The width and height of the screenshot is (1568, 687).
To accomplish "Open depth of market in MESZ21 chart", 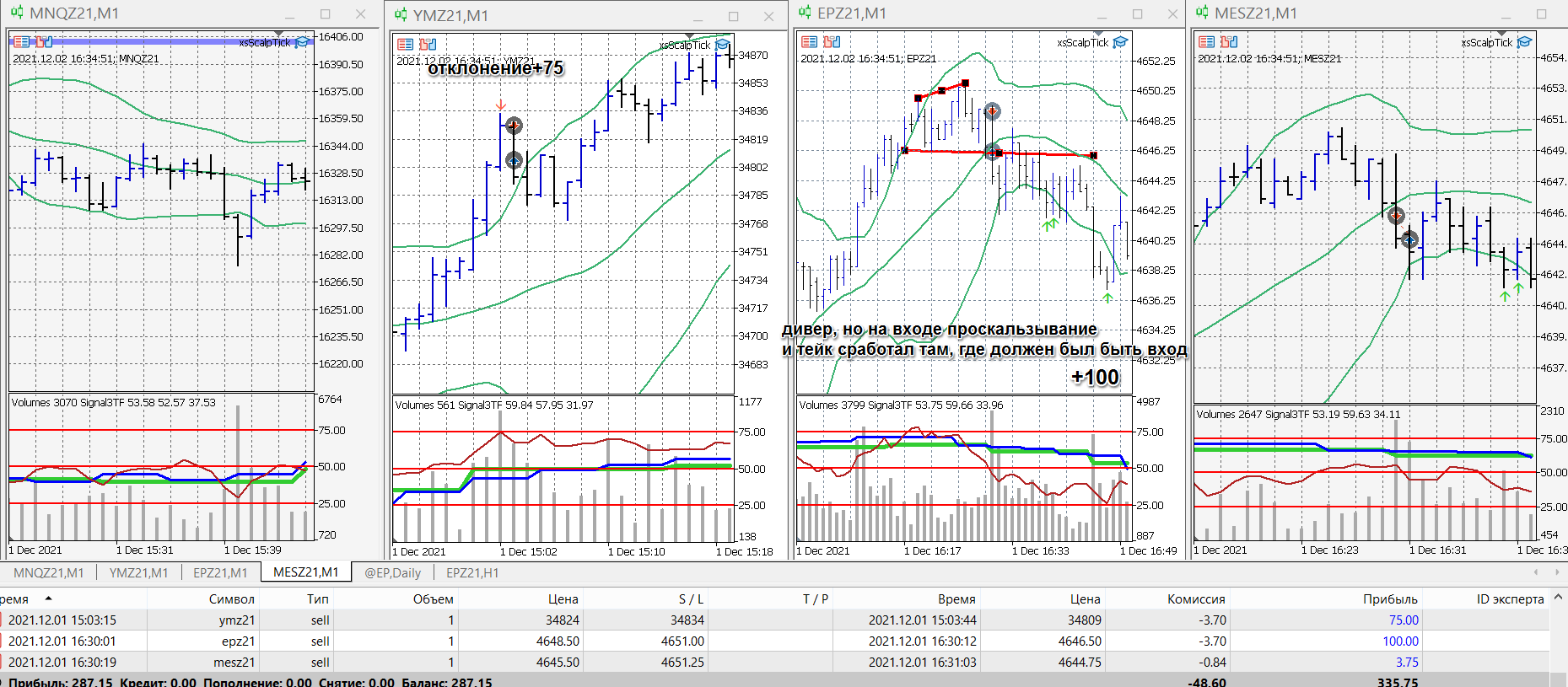I will click(x=1230, y=41).
